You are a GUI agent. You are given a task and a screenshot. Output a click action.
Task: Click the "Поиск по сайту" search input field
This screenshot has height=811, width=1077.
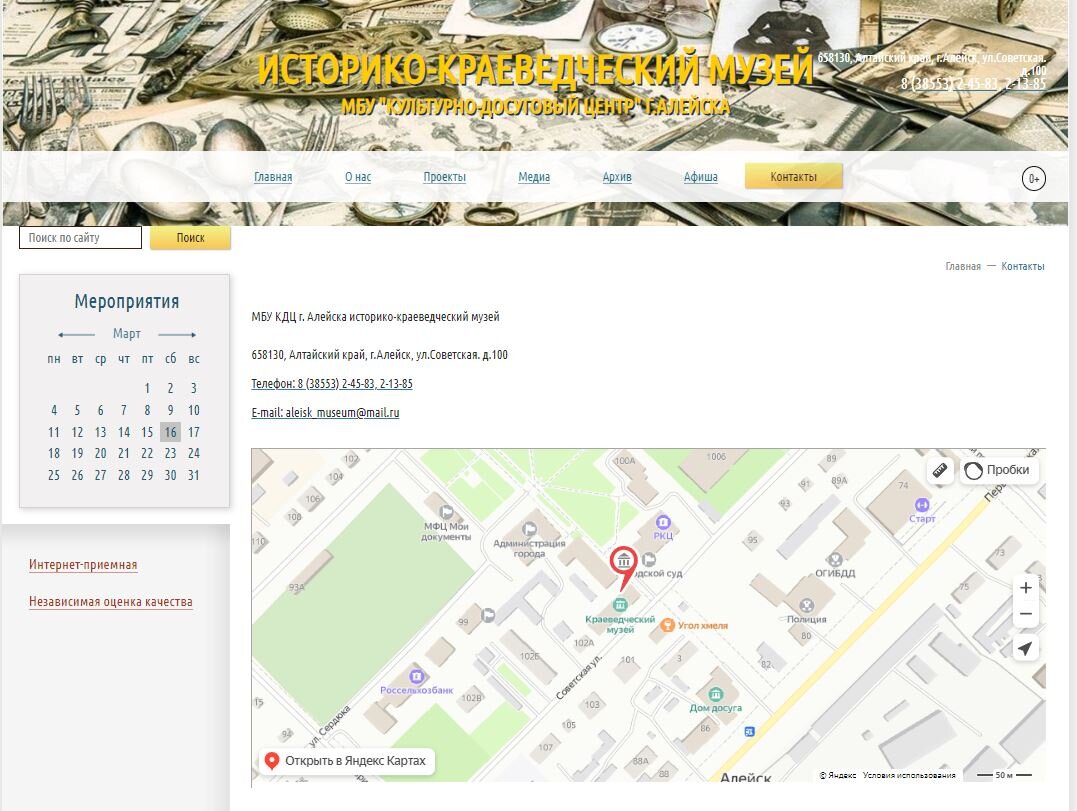pyautogui.click(x=80, y=237)
